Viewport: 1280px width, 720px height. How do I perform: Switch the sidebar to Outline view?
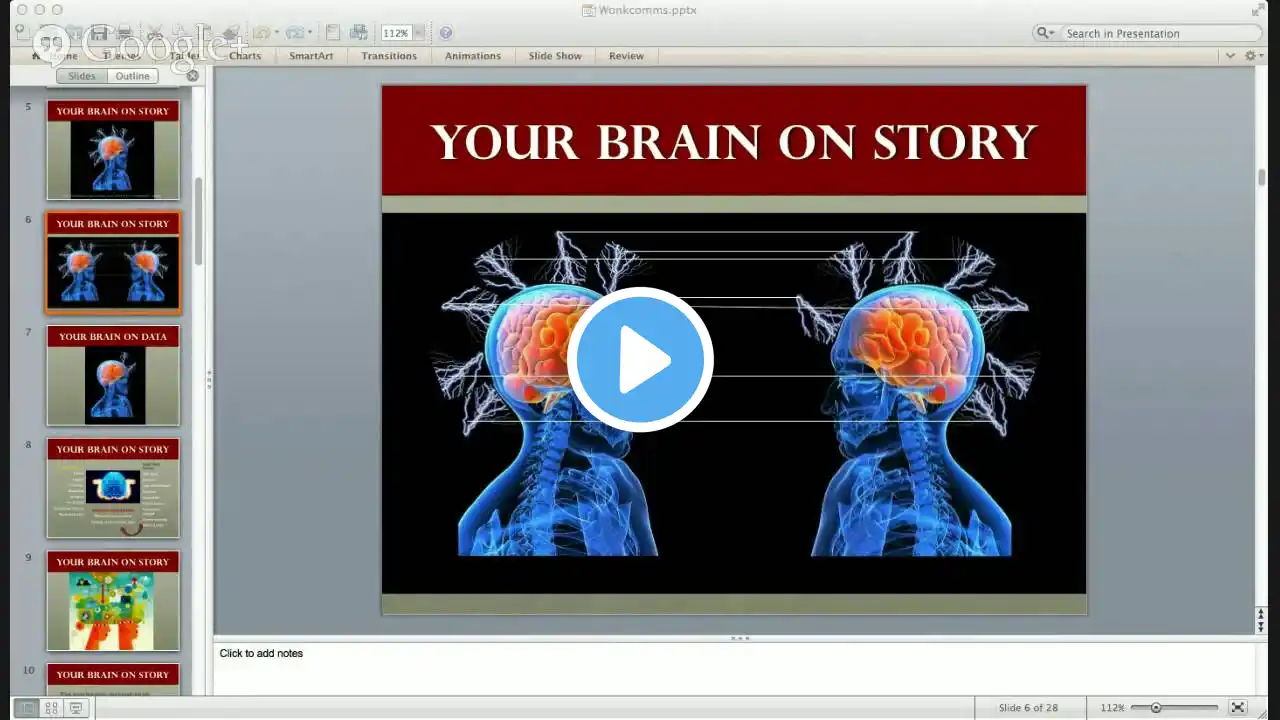132,76
